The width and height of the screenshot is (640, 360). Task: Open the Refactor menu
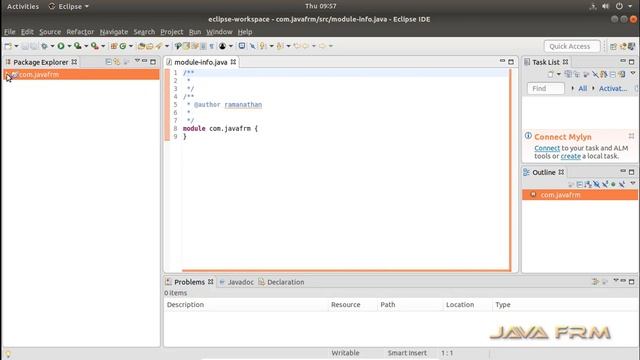80,32
